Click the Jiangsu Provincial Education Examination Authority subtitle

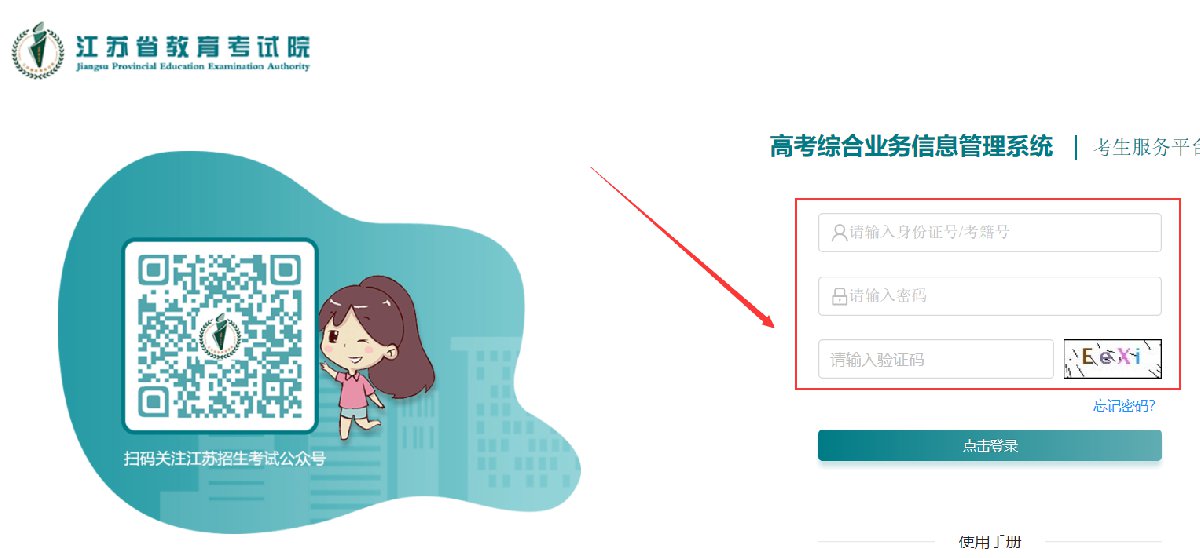[193, 67]
